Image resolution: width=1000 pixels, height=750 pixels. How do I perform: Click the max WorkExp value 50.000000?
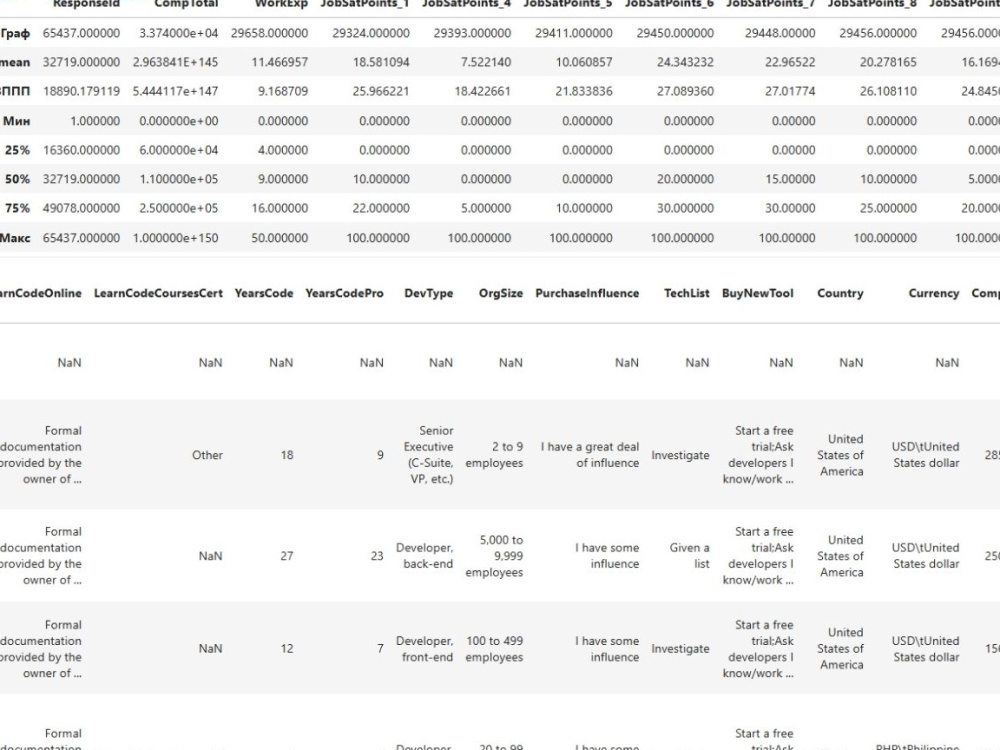click(x=279, y=238)
